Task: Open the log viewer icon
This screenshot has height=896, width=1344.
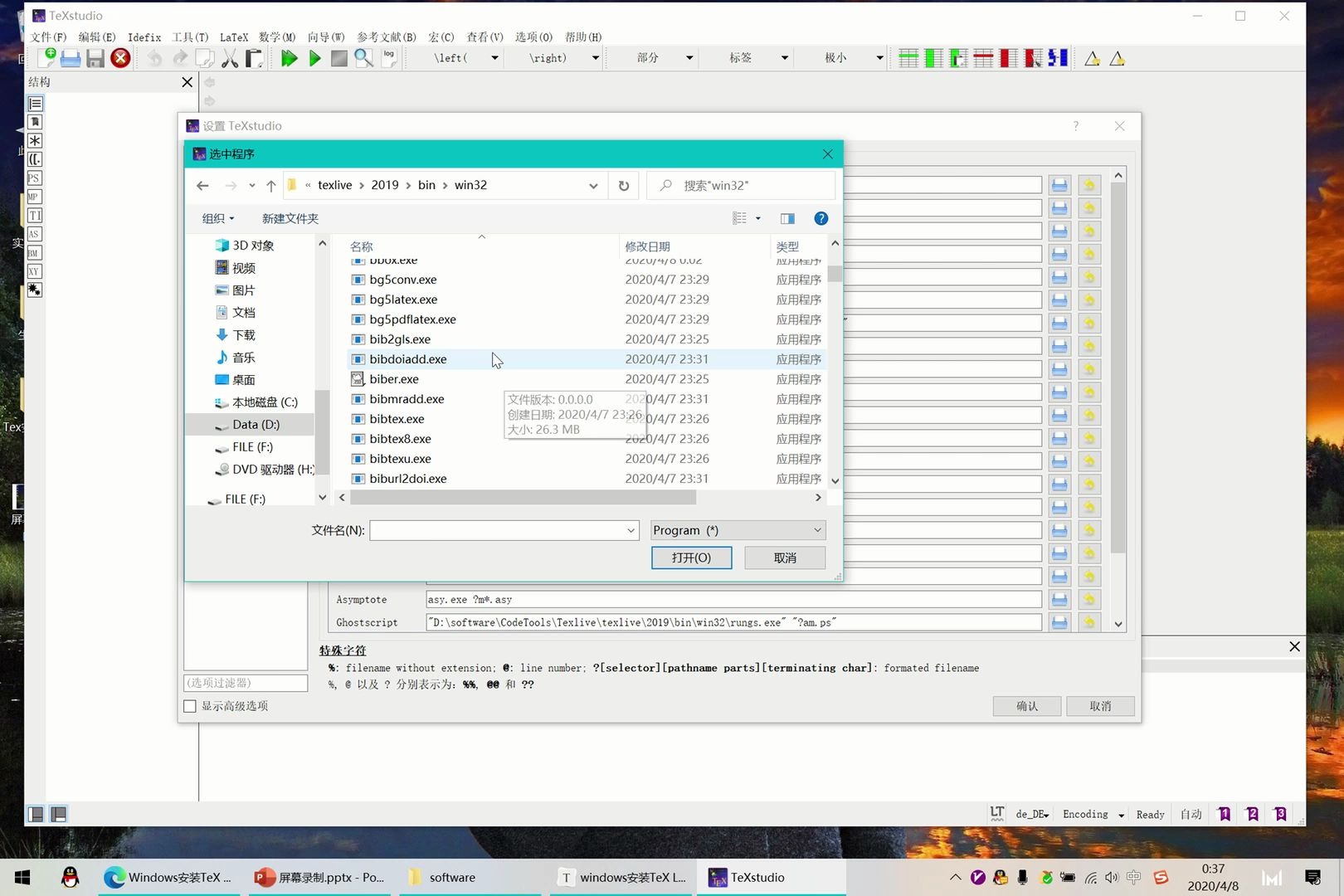Action: (388, 58)
